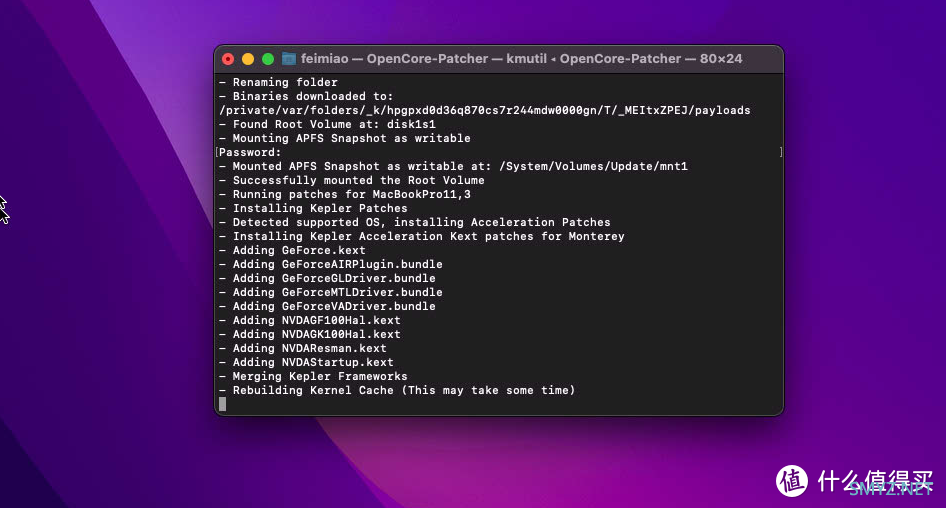Click the green full-screen window button
946x508 pixels.
tap(268, 59)
